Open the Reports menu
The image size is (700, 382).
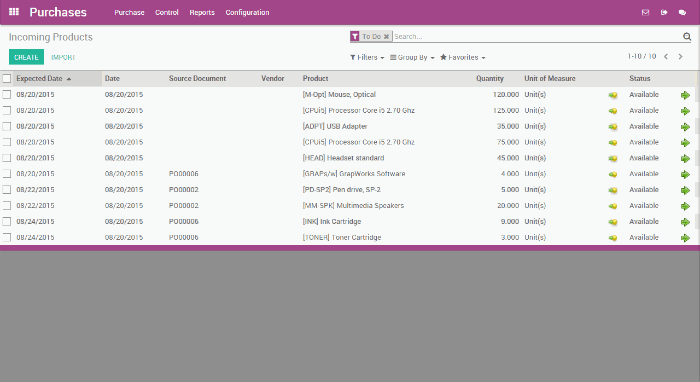click(x=202, y=12)
